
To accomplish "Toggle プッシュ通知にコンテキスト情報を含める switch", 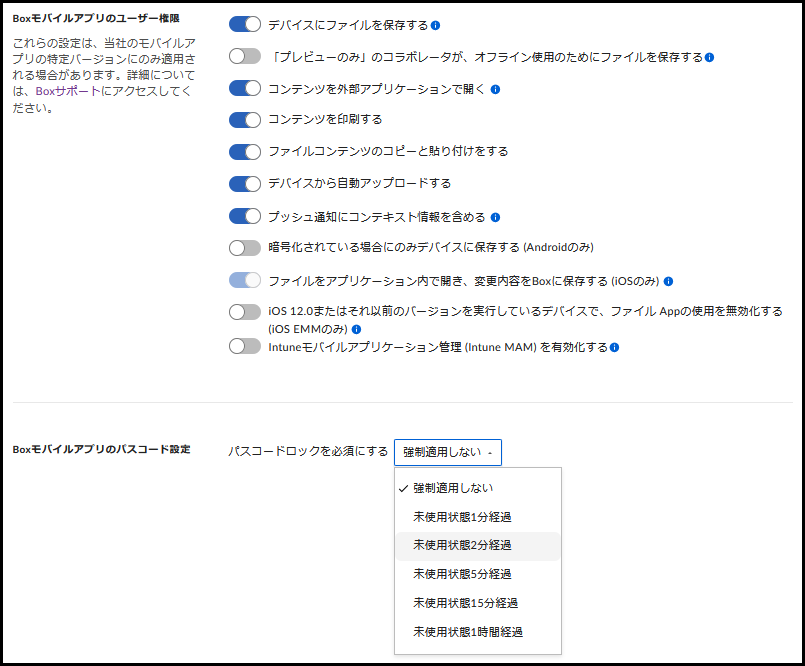I will tap(244, 216).
